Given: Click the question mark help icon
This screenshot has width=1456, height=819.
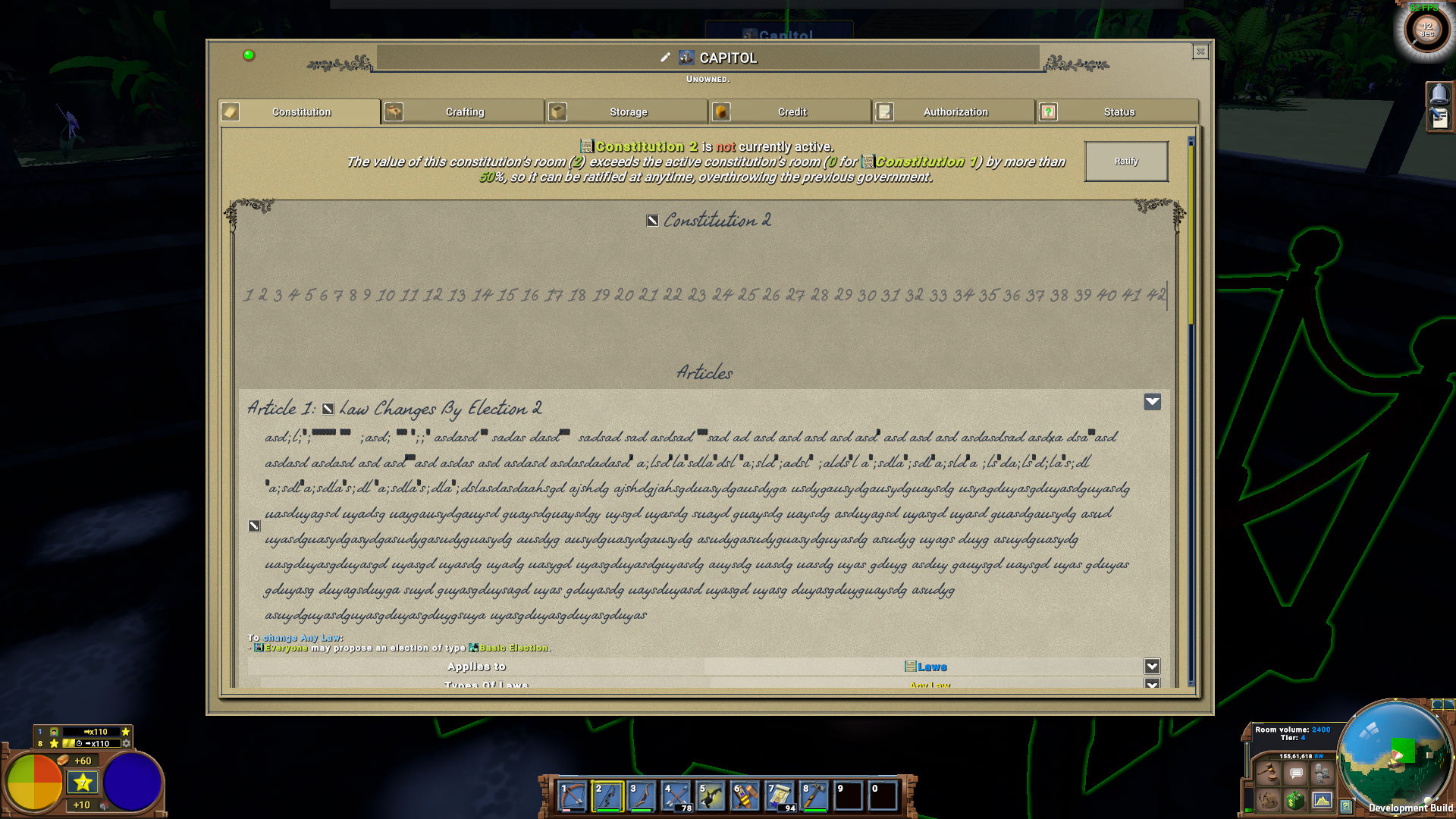Looking at the screenshot, I should tap(1345, 806).
